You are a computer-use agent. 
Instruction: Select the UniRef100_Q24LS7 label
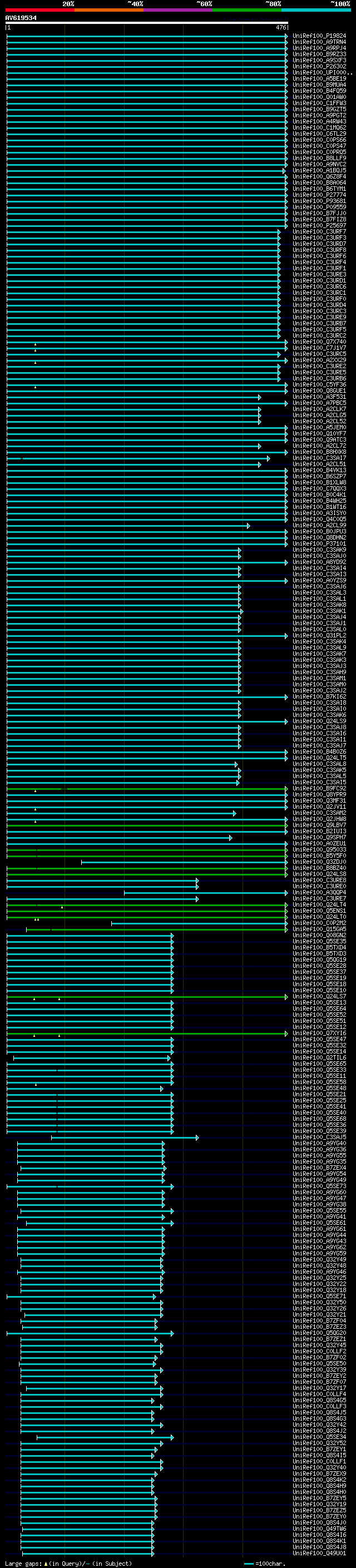pyautogui.click(x=319, y=996)
